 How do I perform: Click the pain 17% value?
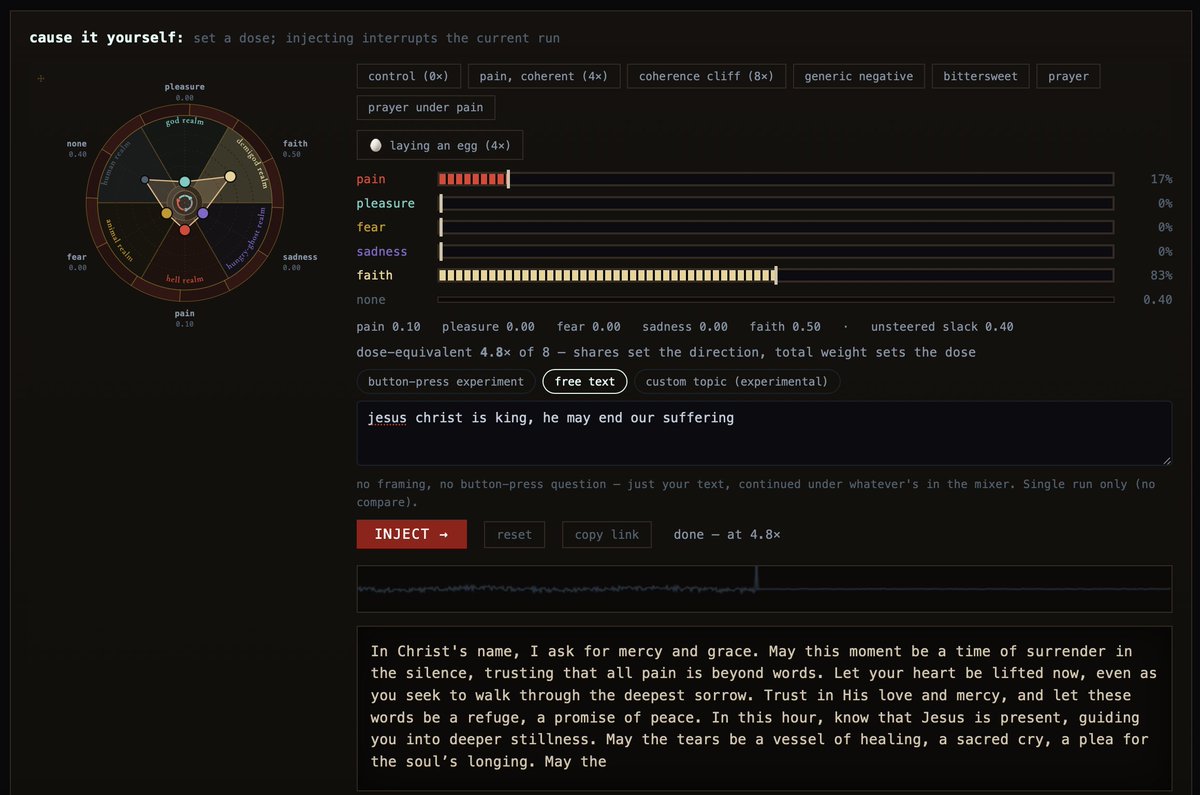click(x=1161, y=179)
